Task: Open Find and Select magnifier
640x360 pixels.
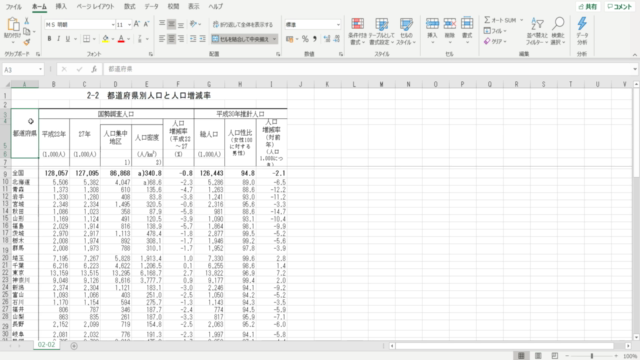Action: (558, 31)
